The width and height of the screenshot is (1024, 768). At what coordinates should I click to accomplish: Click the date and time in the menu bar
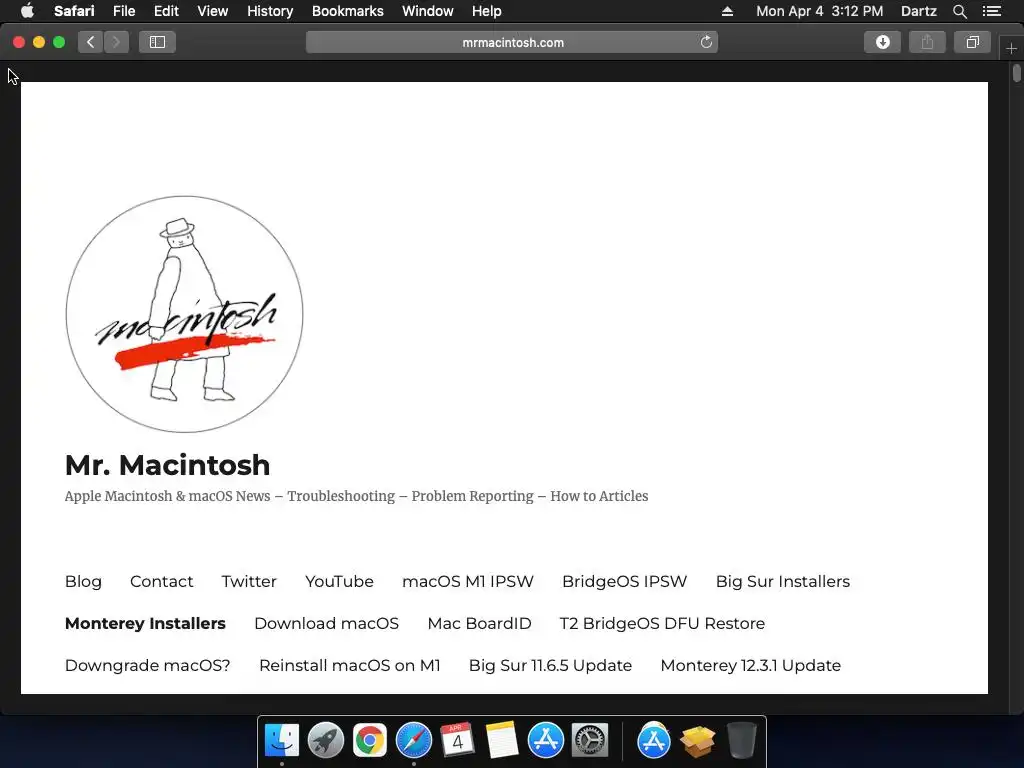(x=820, y=11)
